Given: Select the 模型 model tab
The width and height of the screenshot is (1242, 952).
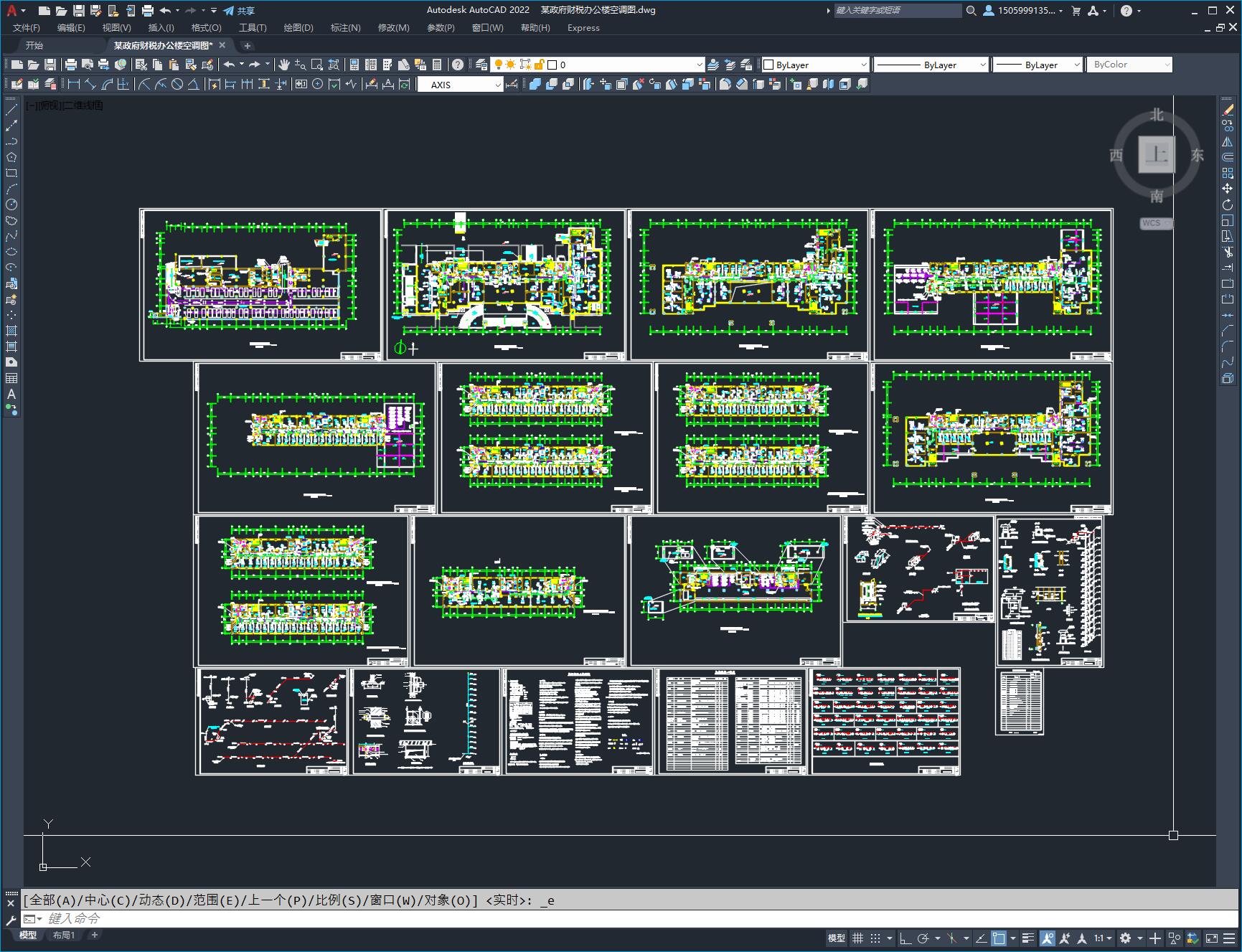Looking at the screenshot, I should (x=28, y=935).
